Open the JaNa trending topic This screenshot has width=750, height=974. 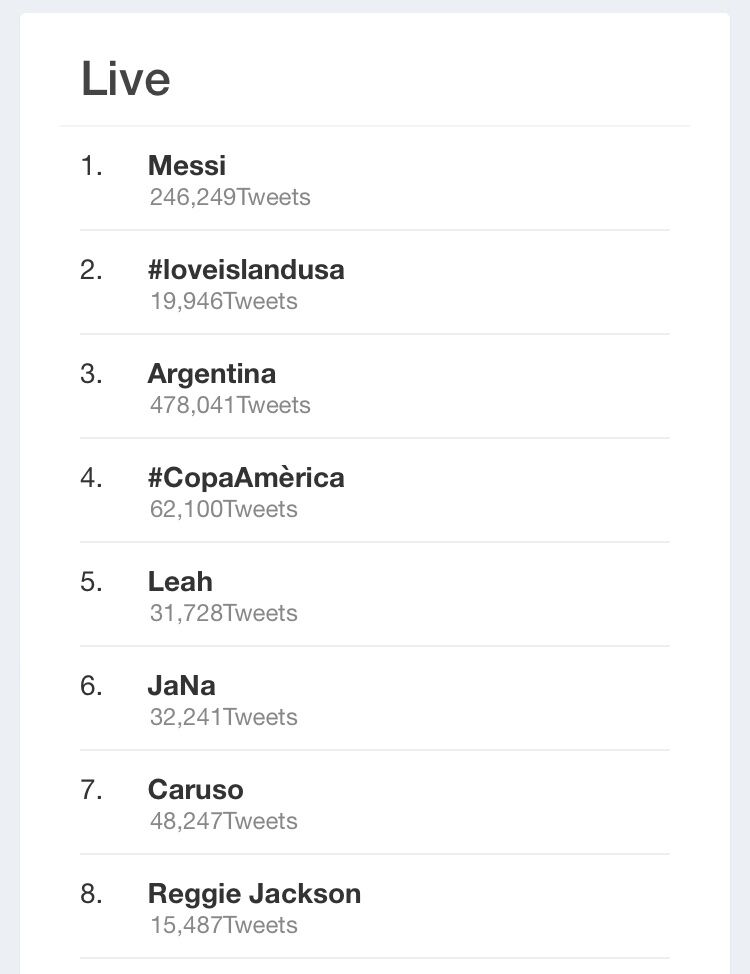[182, 686]
